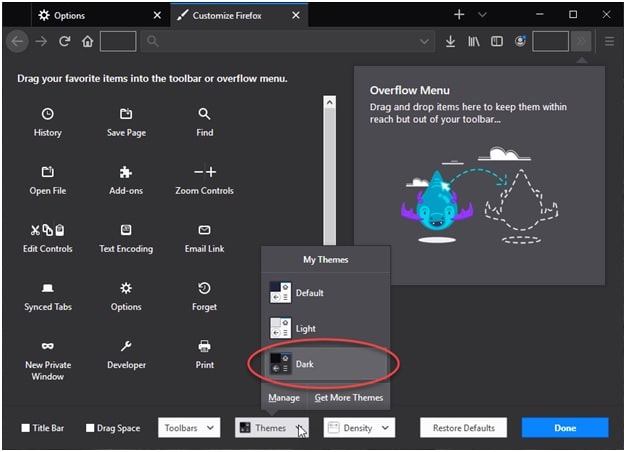Image resolution: width=626 pixels, height=452 pixels.
Task: Open the Toolbars dropdown
Action: [x=189, y=428]
